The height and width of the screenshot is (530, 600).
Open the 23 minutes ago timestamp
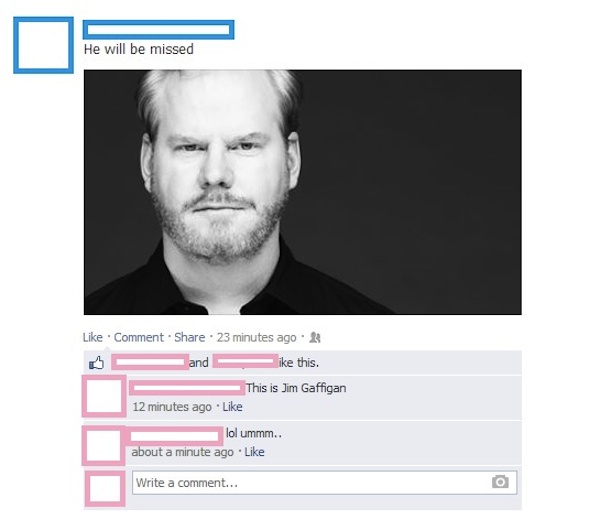point(256,338)
